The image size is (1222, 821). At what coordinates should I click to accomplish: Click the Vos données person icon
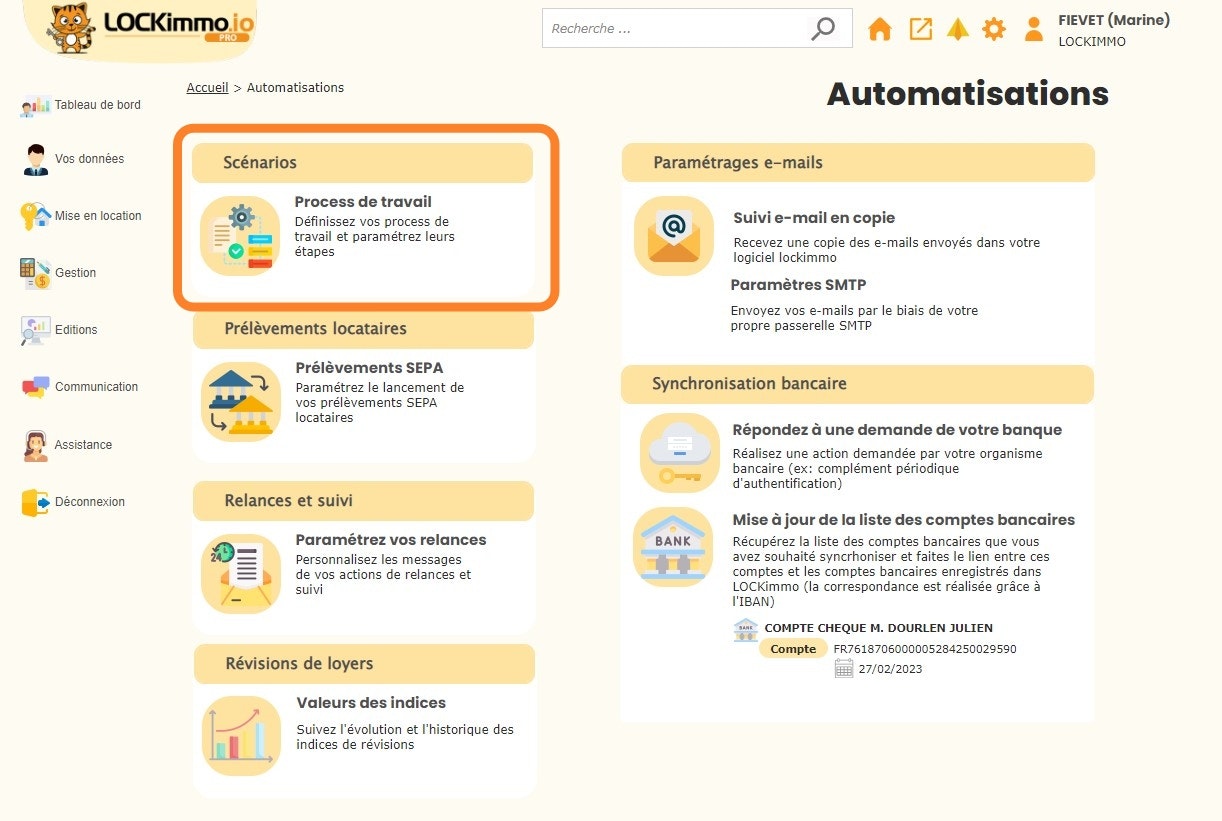(36, 159)
